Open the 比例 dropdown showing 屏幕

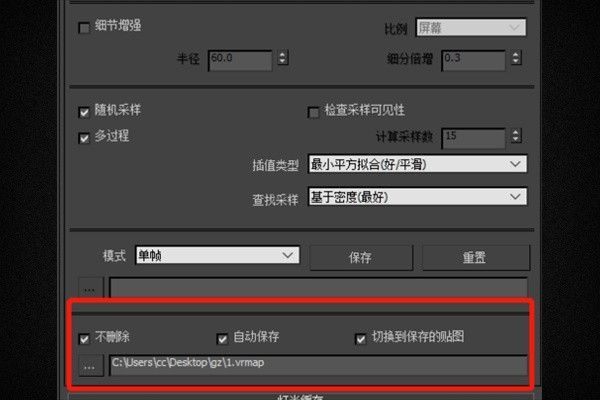(x=471, y=28)
